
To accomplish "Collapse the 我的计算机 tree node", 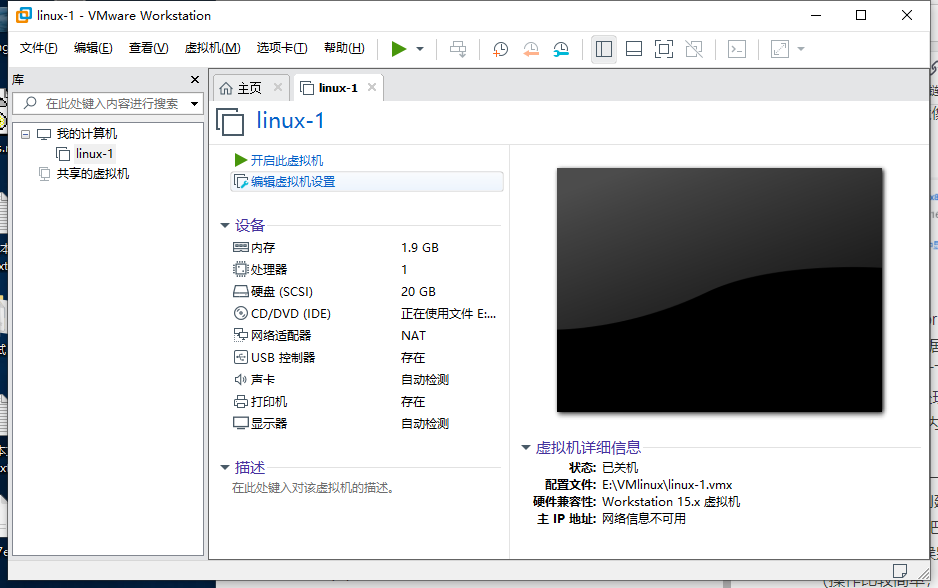I will coord(25,134).
